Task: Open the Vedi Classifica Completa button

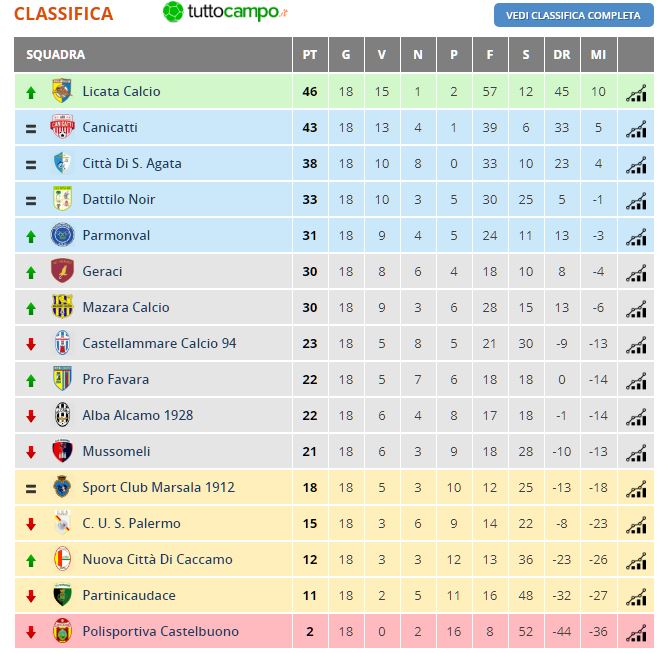Action: pyautogui.click(x=573, y=15)
